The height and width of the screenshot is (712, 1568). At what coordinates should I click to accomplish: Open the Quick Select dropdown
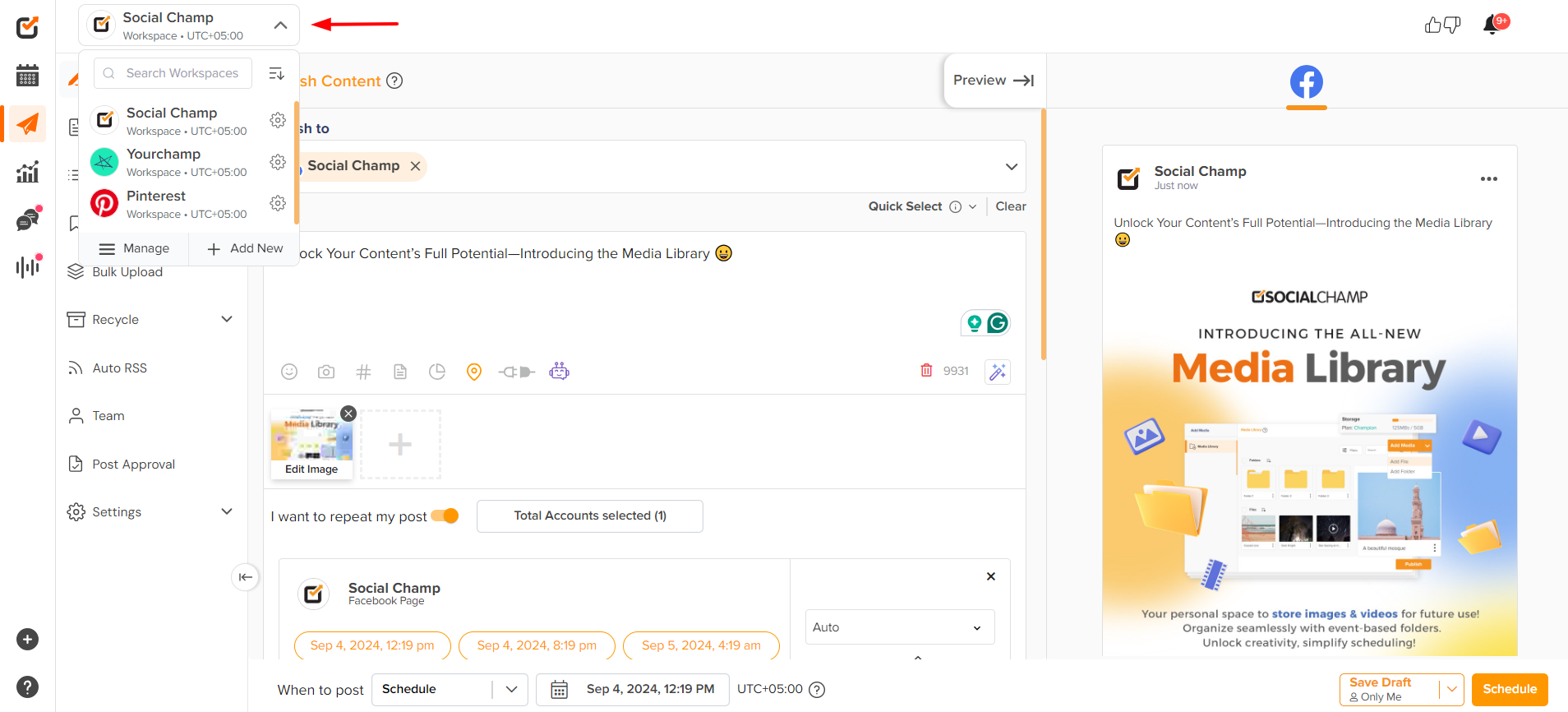(922, 206)
